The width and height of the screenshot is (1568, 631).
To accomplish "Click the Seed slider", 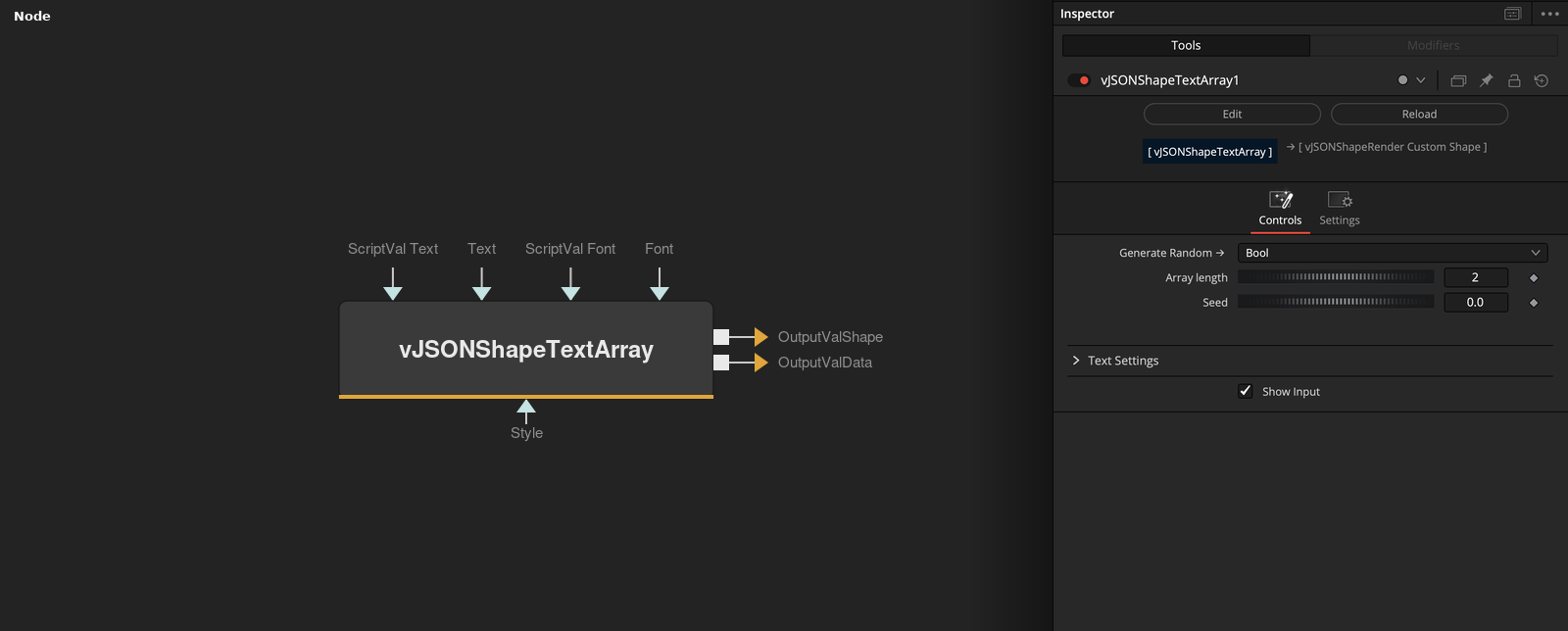I will (1336, 302).
